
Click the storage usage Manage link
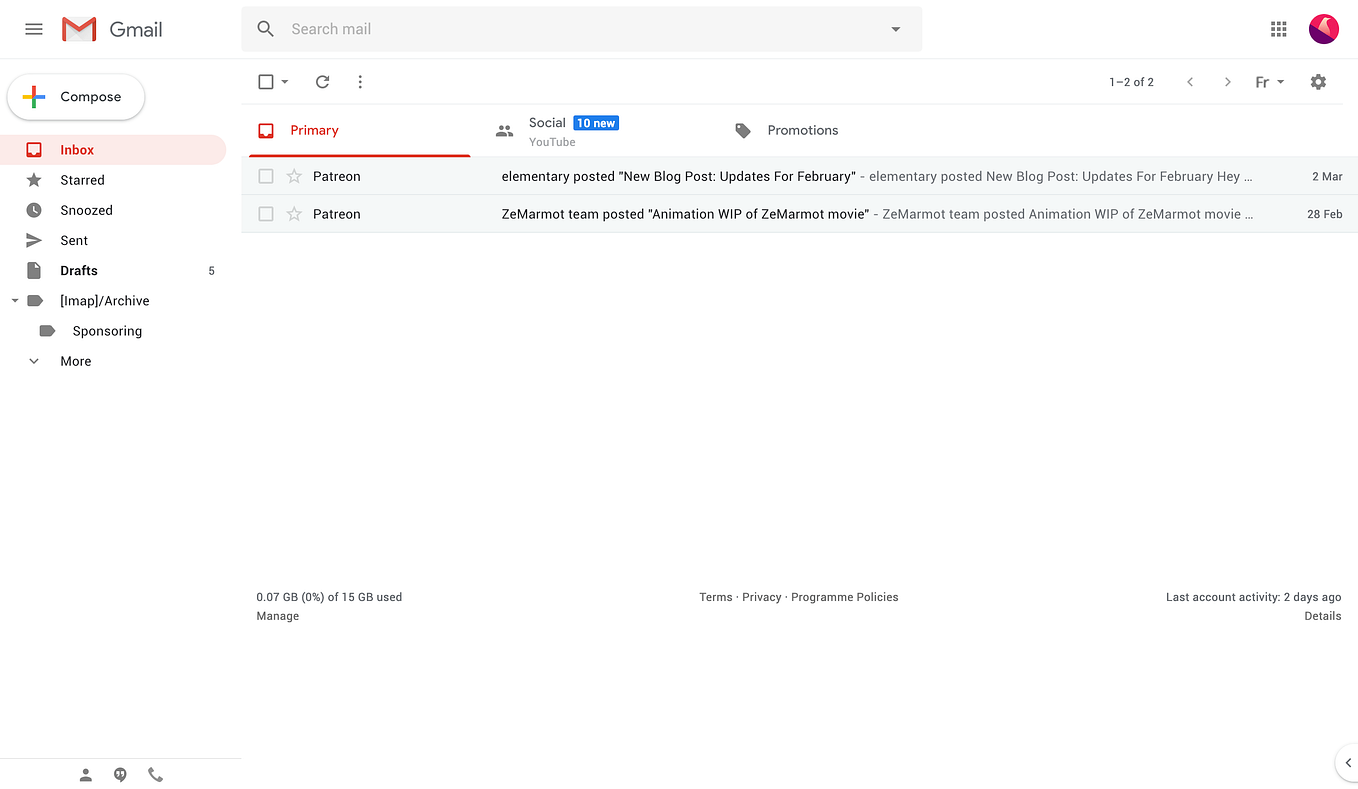pos(277,615)
